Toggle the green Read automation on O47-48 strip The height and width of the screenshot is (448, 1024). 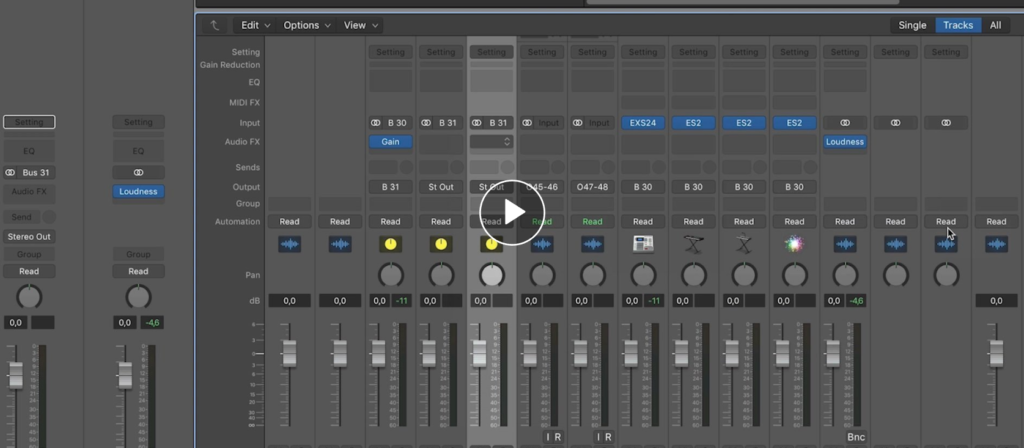pyautogui.click(x=592, y=221)
